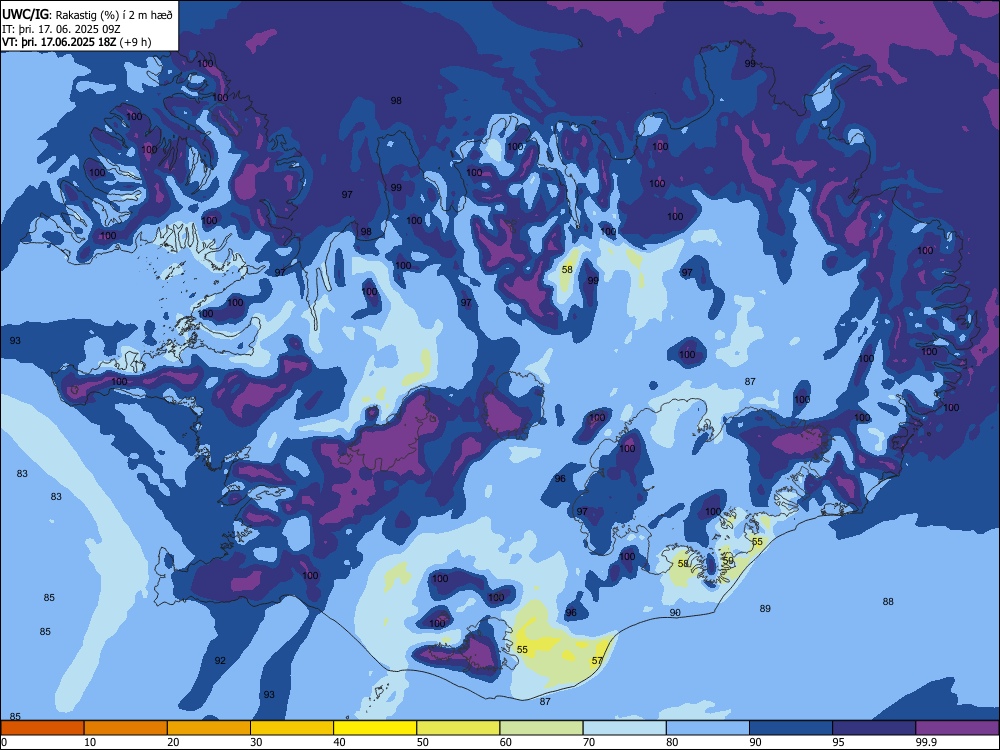Click the 0–10% dark orange legend swatch
This screenshot has height=750, width=1000.
[42, 728]
